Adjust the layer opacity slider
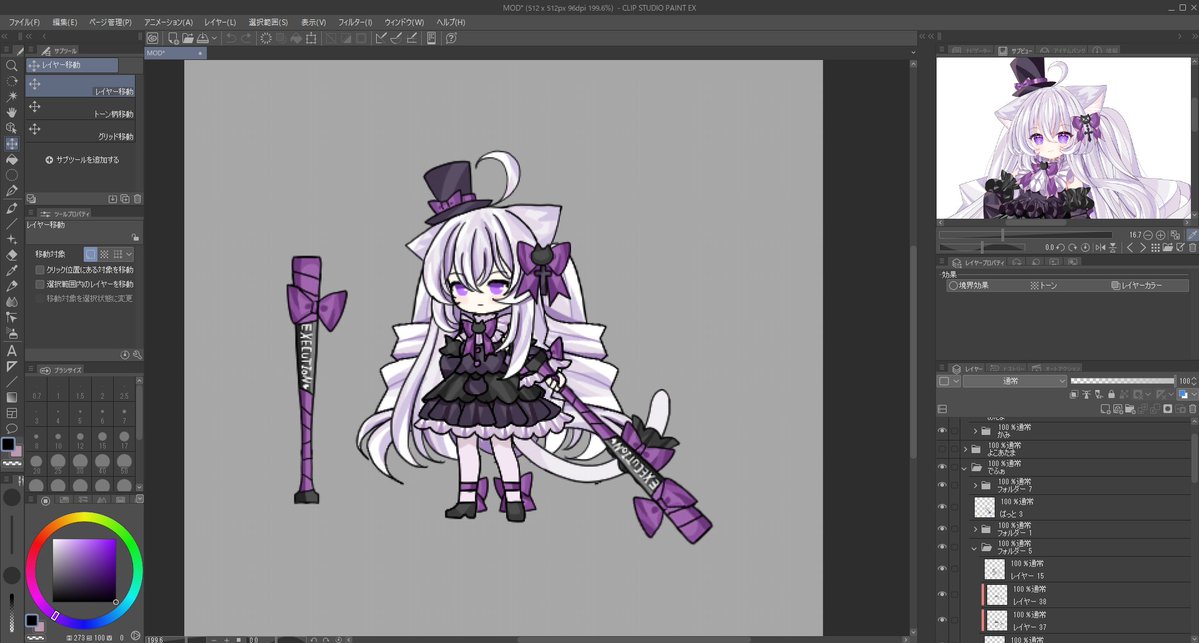 click(x=1123, y=381)
